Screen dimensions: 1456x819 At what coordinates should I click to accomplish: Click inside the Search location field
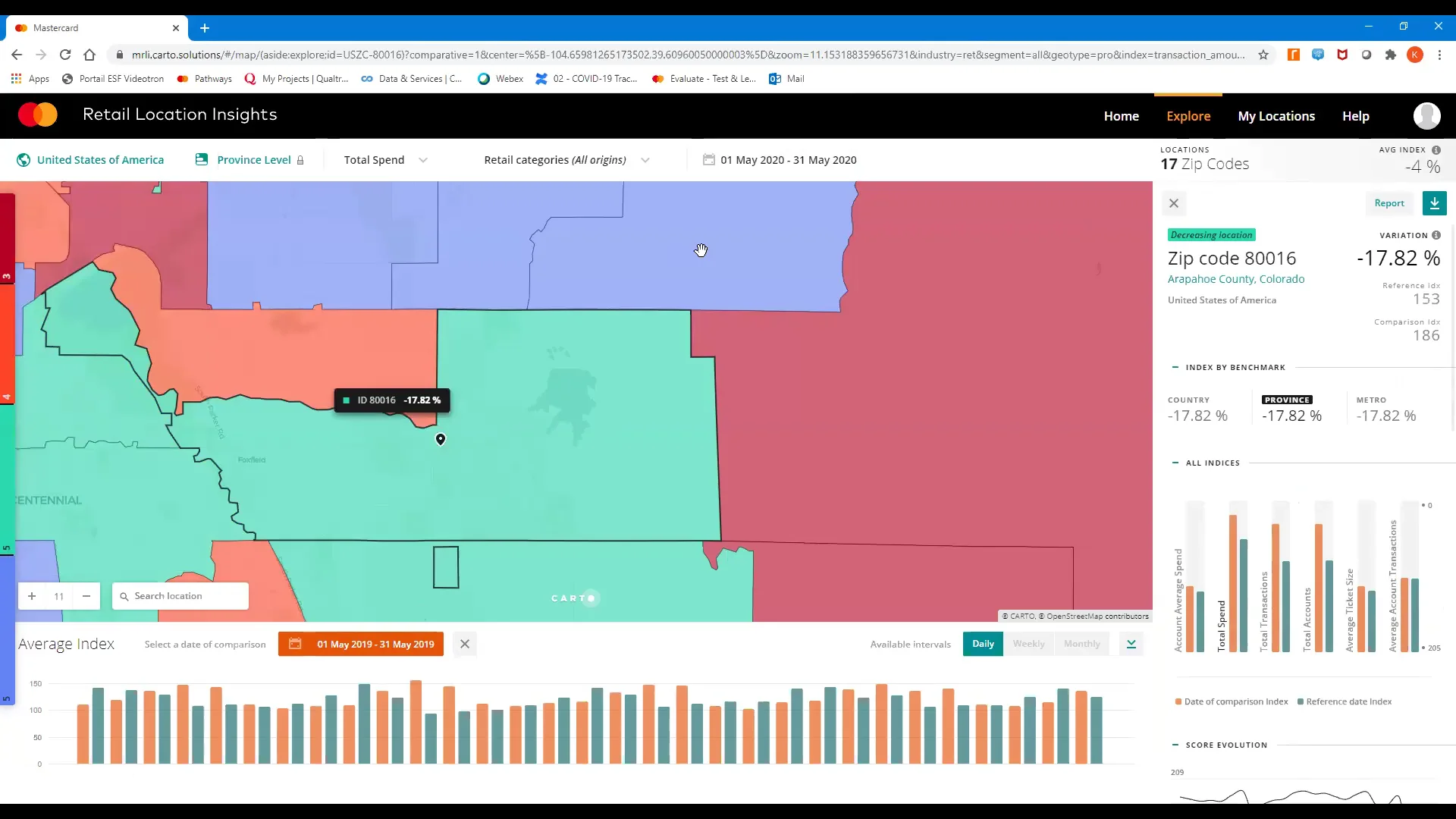point(182,596)
